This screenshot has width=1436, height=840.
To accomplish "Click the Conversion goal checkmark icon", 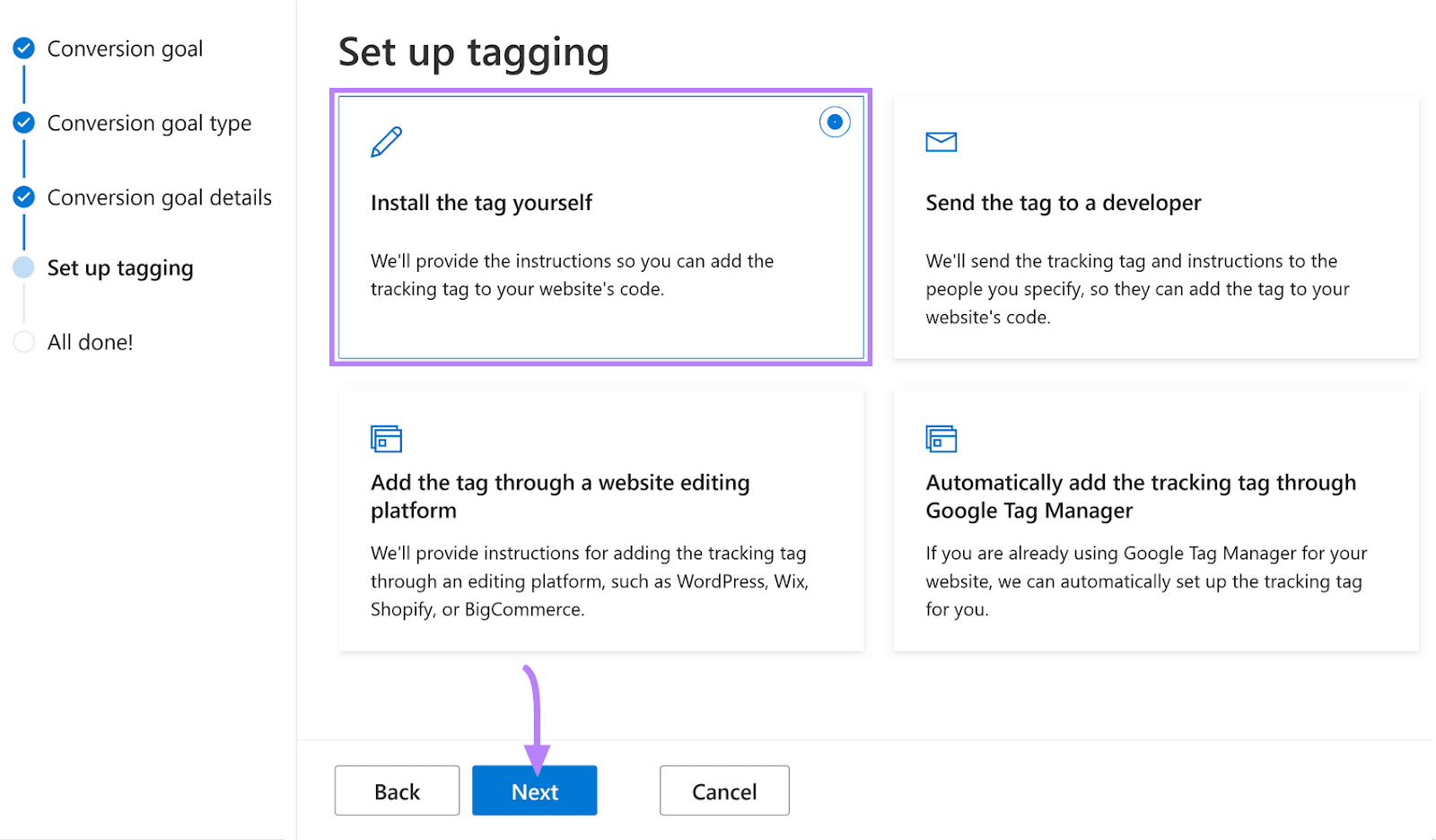I will coord(24,48).
